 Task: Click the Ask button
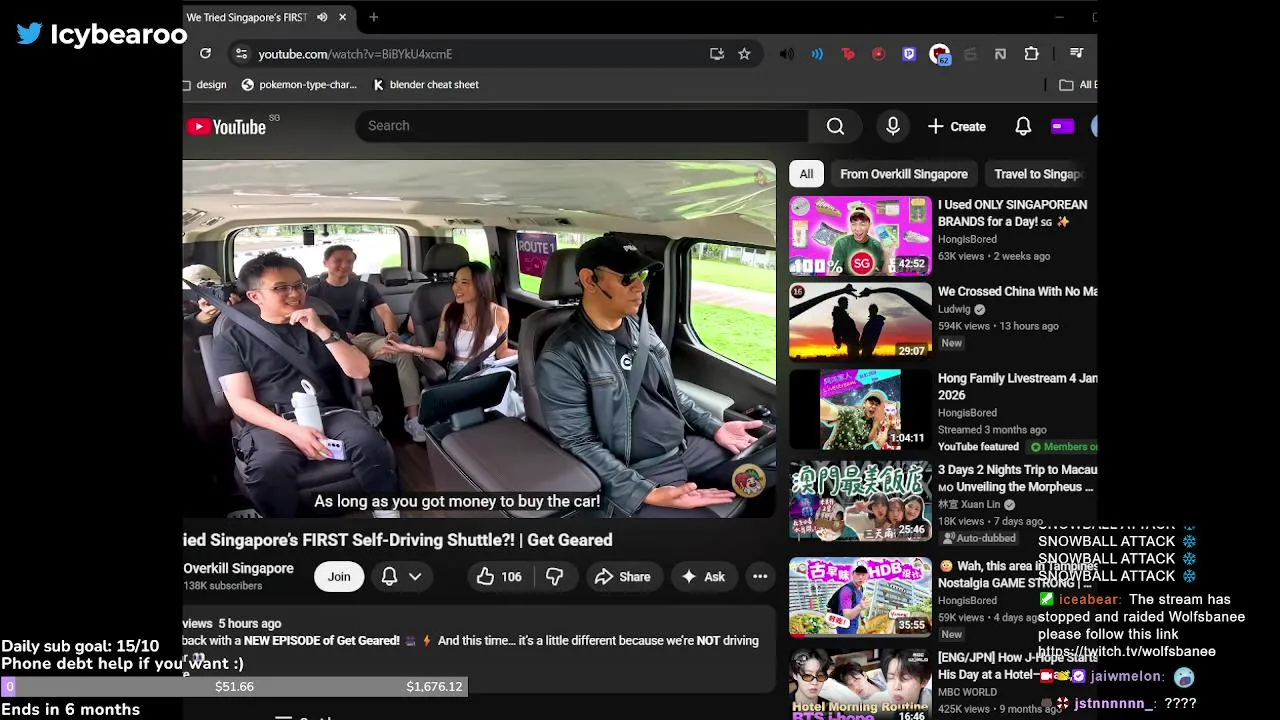[703, 577]
